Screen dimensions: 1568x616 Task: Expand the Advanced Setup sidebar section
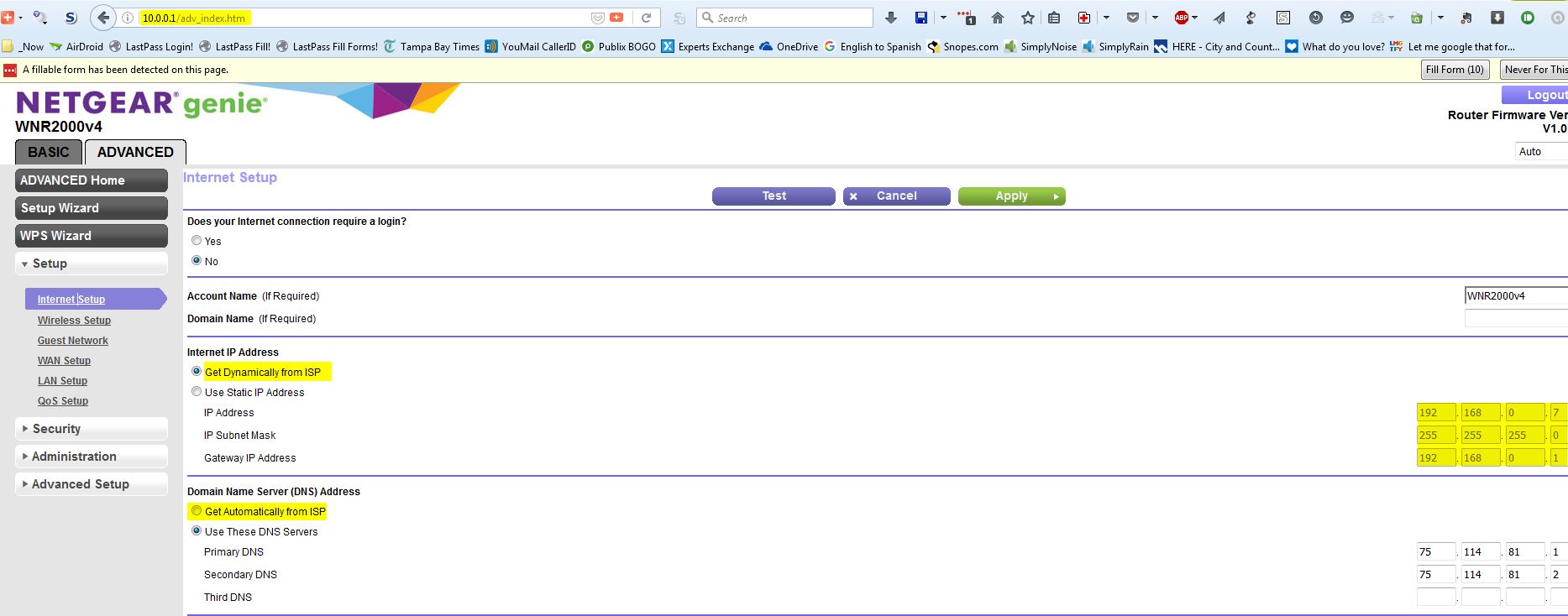coord(92,484)
